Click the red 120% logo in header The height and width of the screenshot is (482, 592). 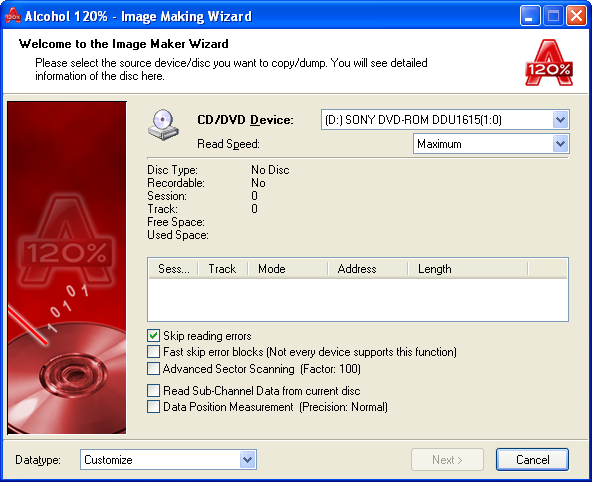[x=549, y=63]
